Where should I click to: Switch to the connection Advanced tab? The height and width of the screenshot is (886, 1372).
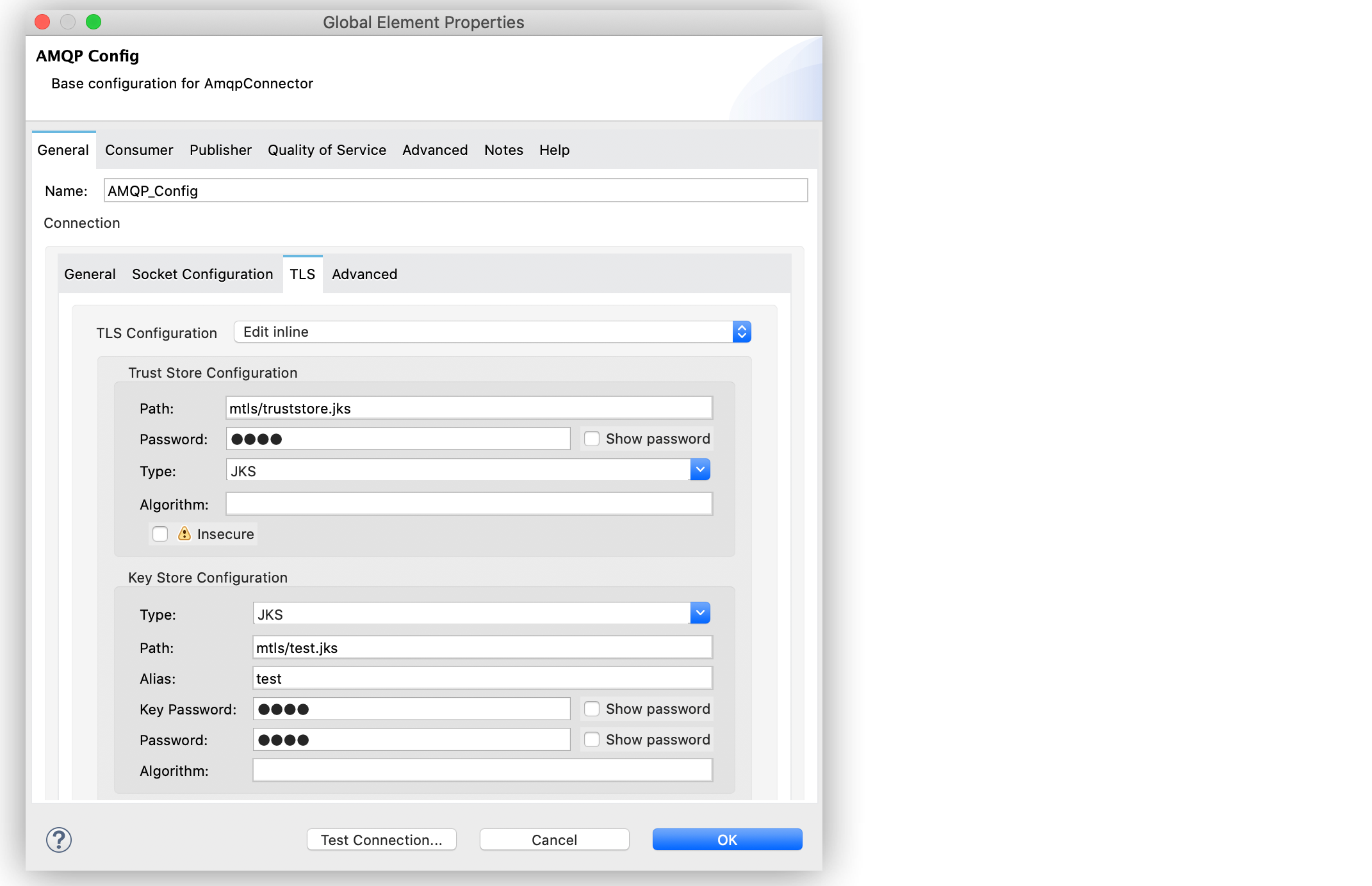(x=364, y=274)
